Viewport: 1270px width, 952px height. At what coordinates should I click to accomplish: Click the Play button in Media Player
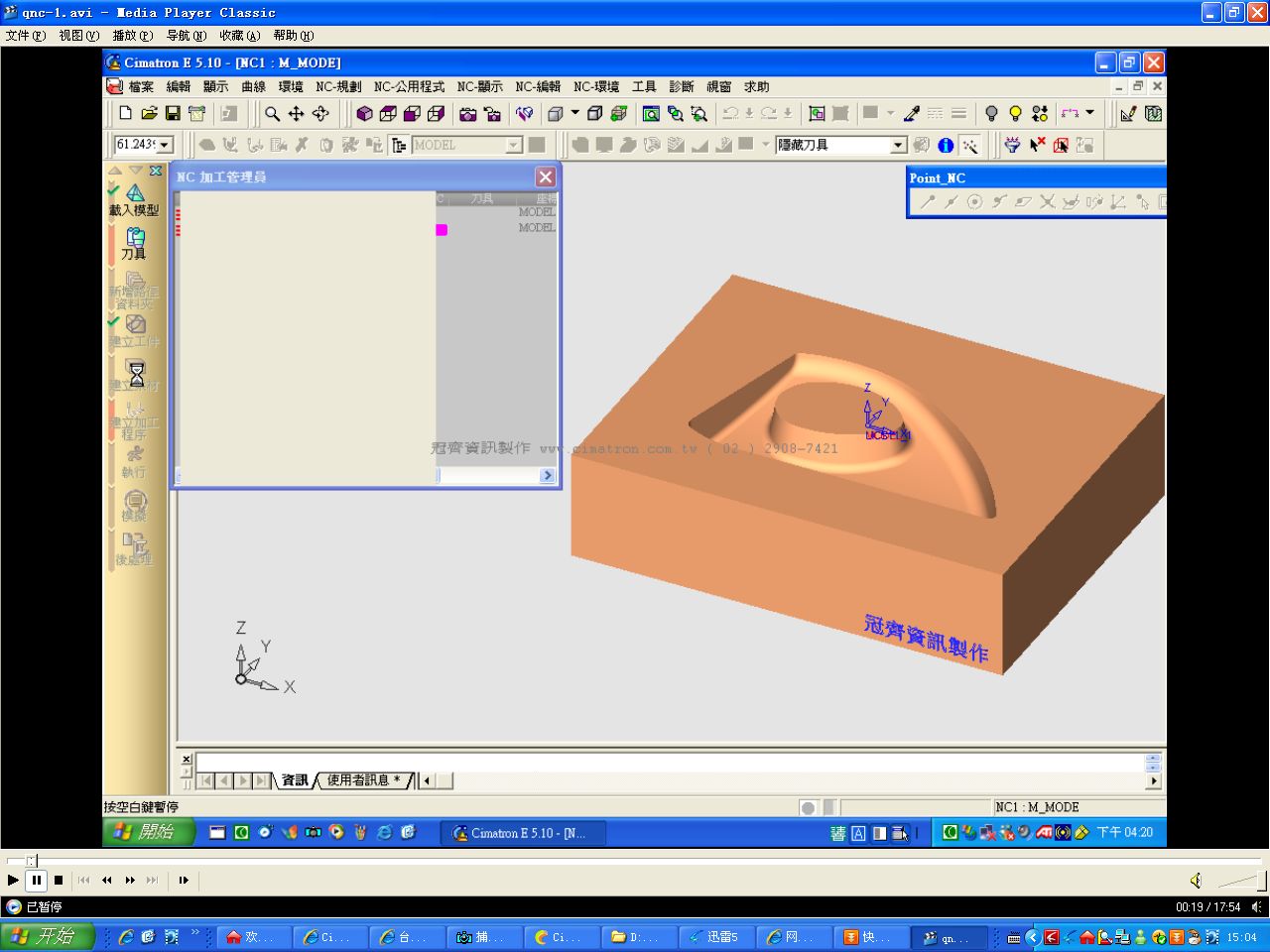pos(13,881)
